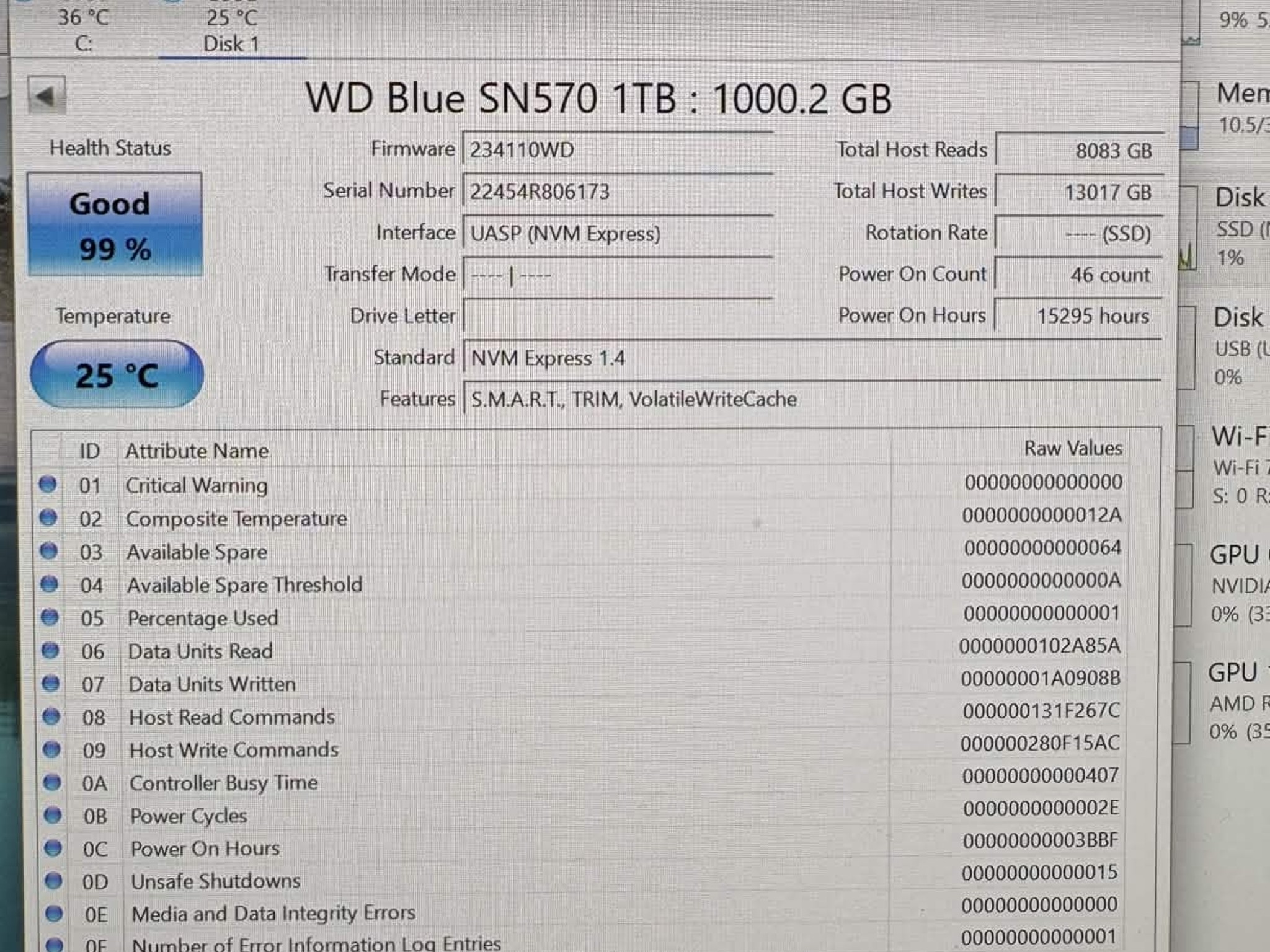Select the Data Units Written attribute name

[x=212, y=684]
